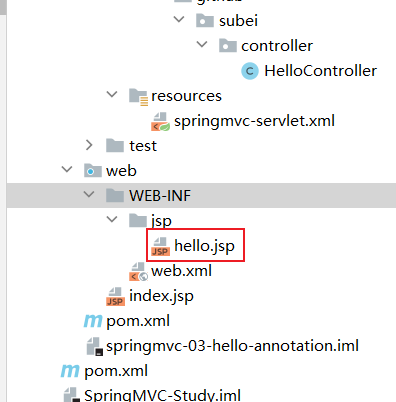This screenshot has width=396, height=402.
Task: Collapse the web folder node
Action: coord(67,169)
